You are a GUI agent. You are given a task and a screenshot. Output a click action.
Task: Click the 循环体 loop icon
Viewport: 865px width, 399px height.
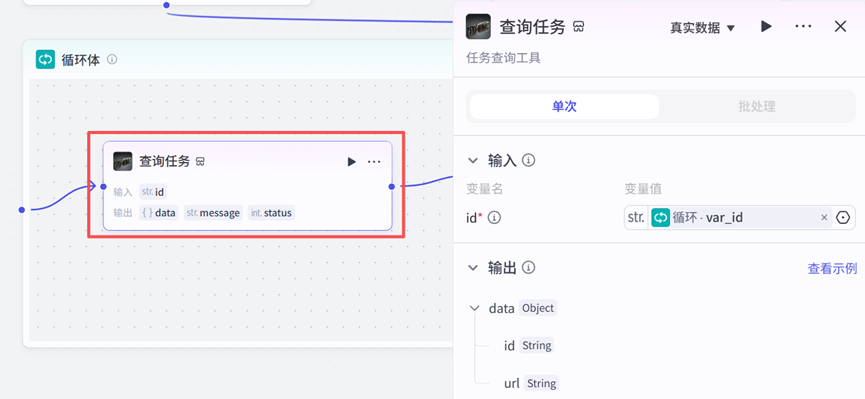click(45, 60)
